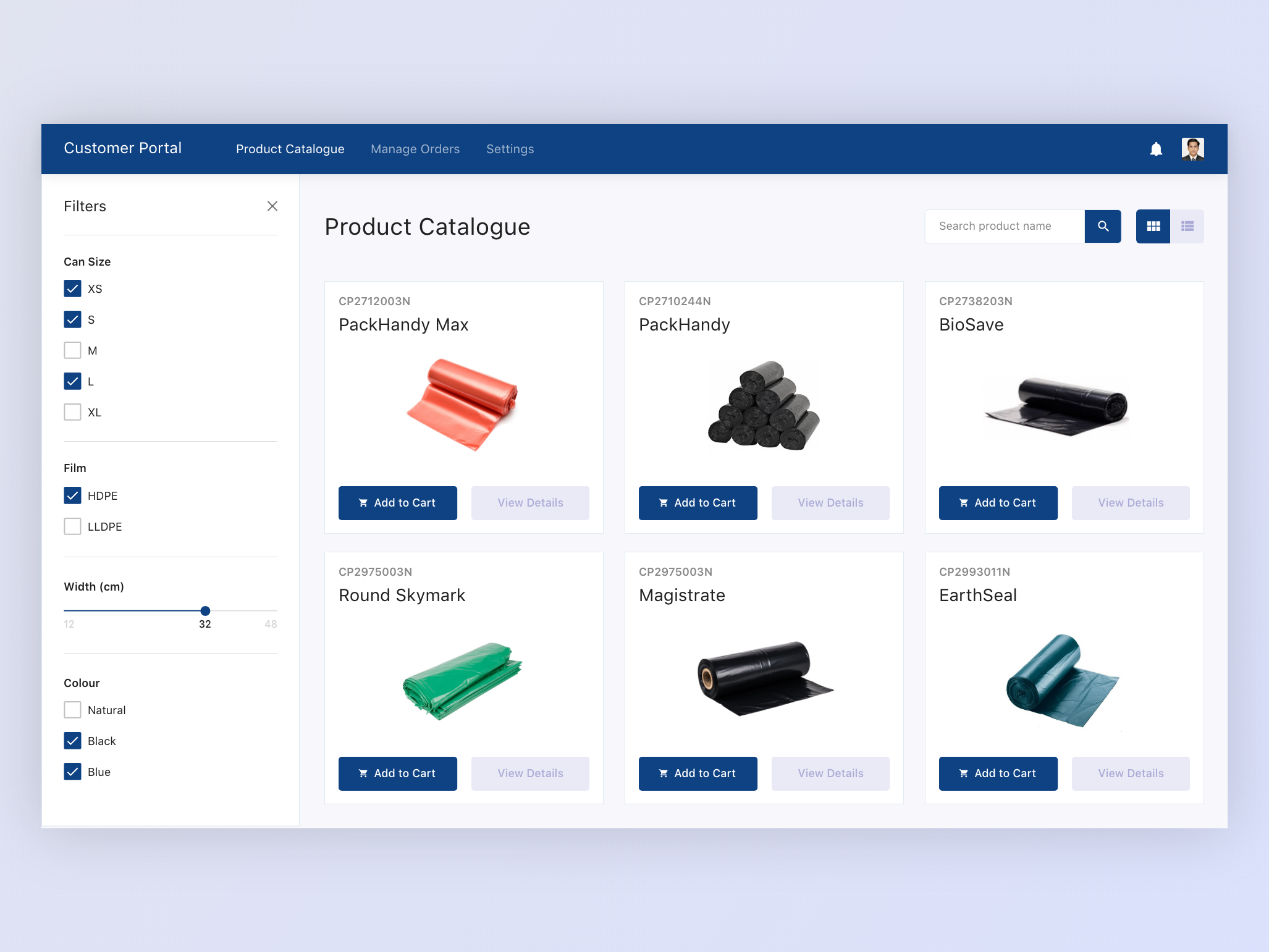
Task: Check the LLDPE film filter
Action: (x=72, y=526)
